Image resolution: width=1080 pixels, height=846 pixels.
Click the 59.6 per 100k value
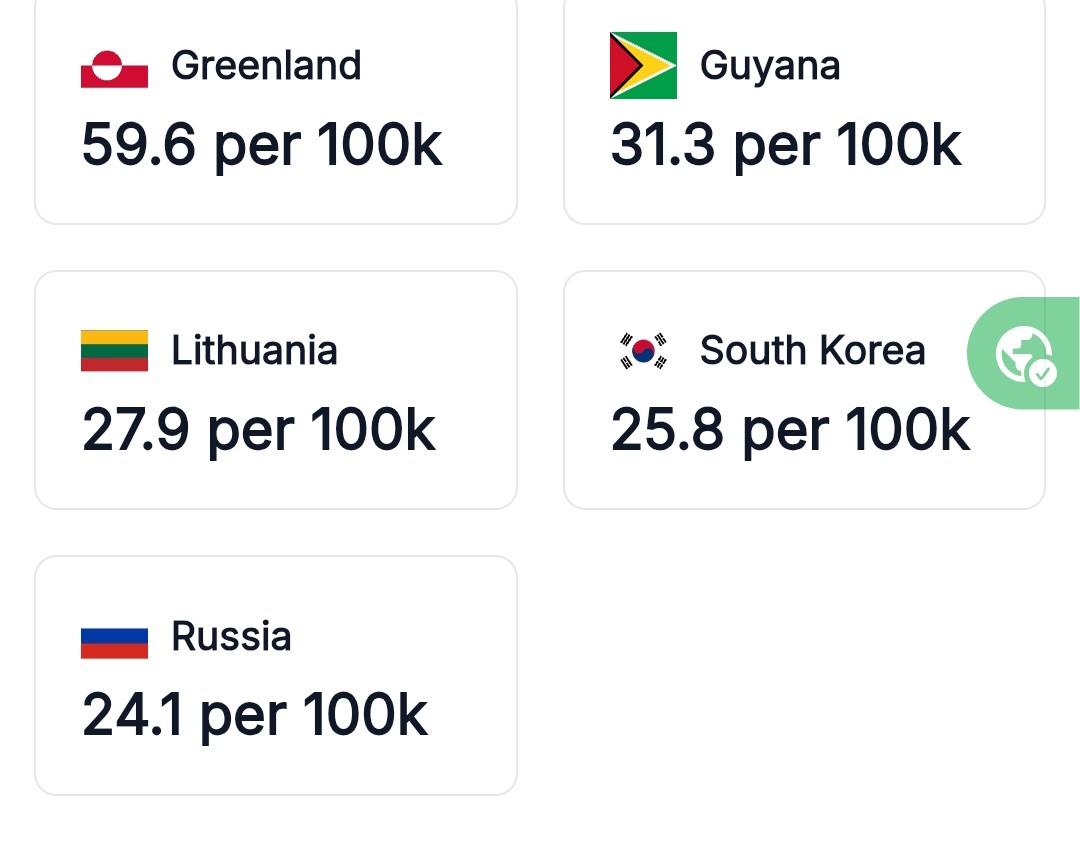(261, 145)
